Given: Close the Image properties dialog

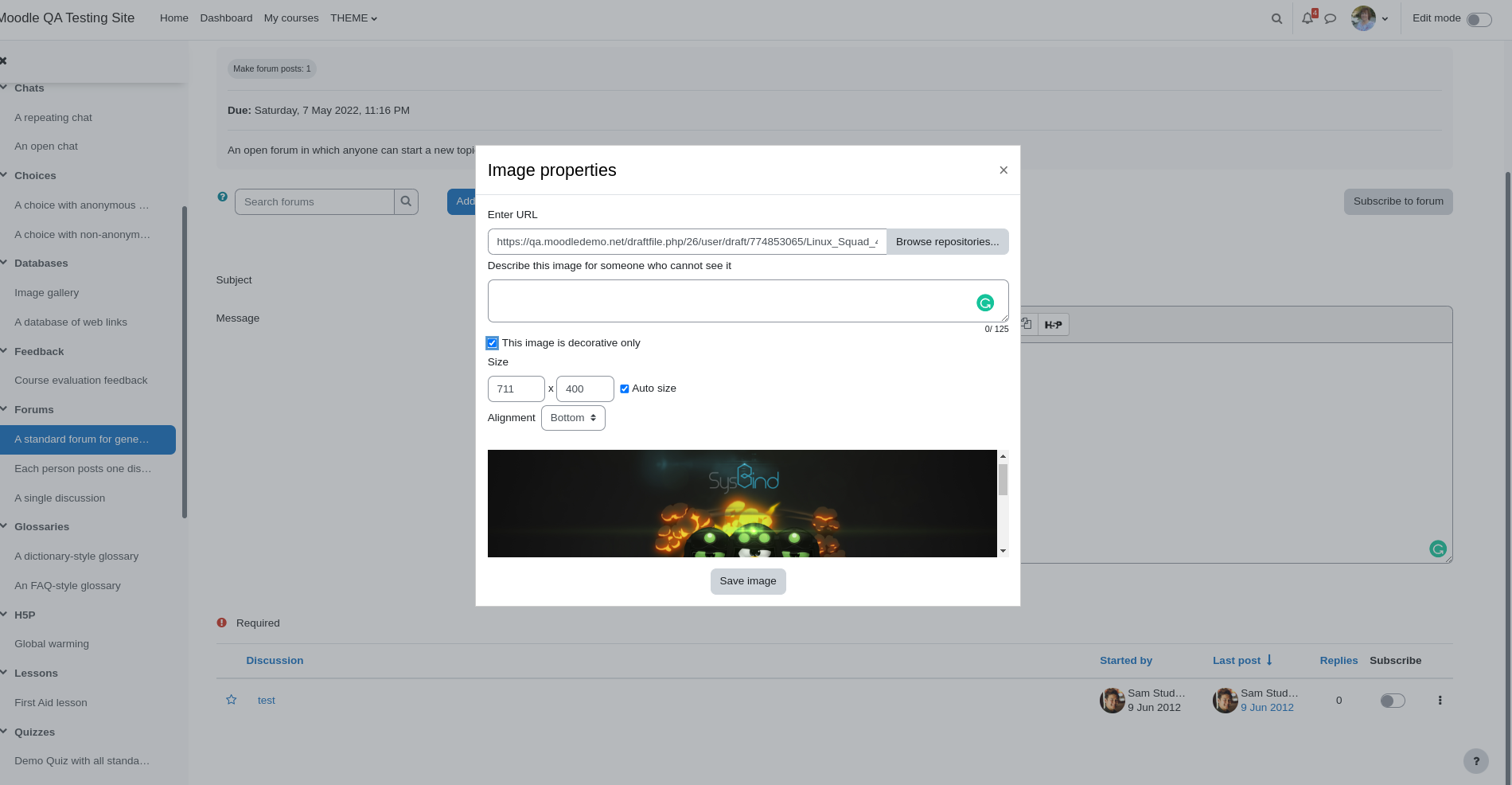Looking at the screenshot, I should click(x=1003, y=170).
